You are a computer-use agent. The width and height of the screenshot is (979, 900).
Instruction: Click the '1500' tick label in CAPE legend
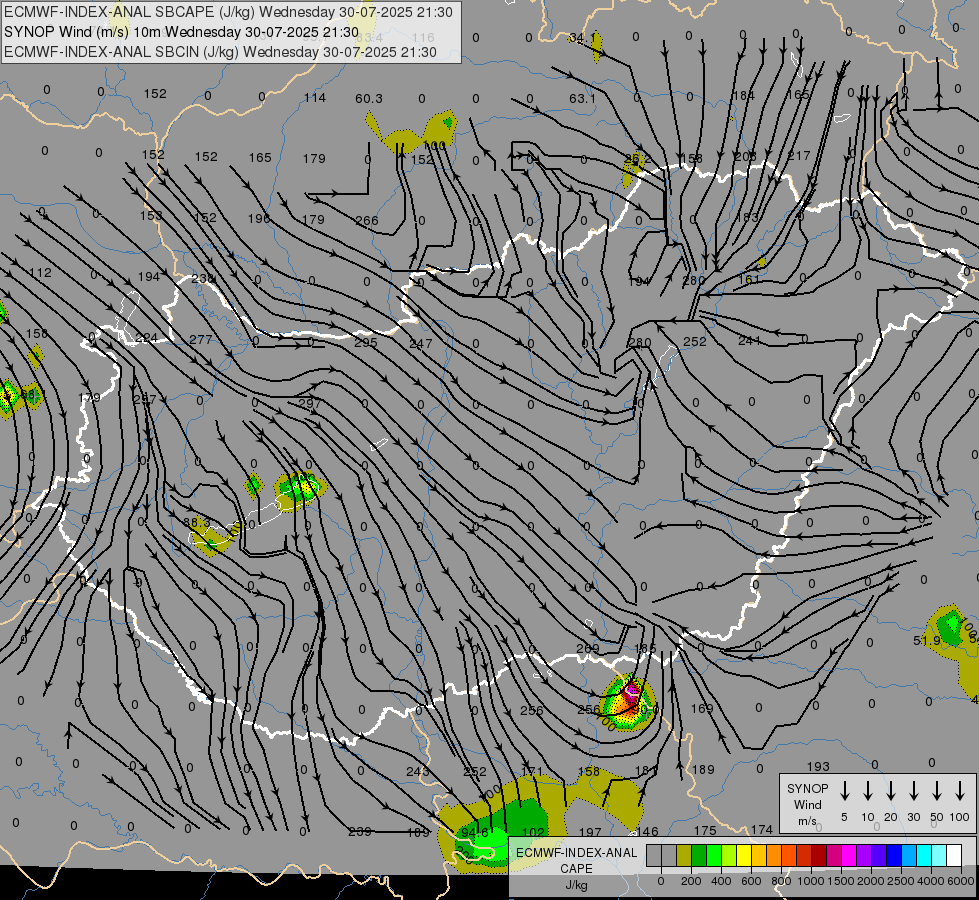[841, 881]
